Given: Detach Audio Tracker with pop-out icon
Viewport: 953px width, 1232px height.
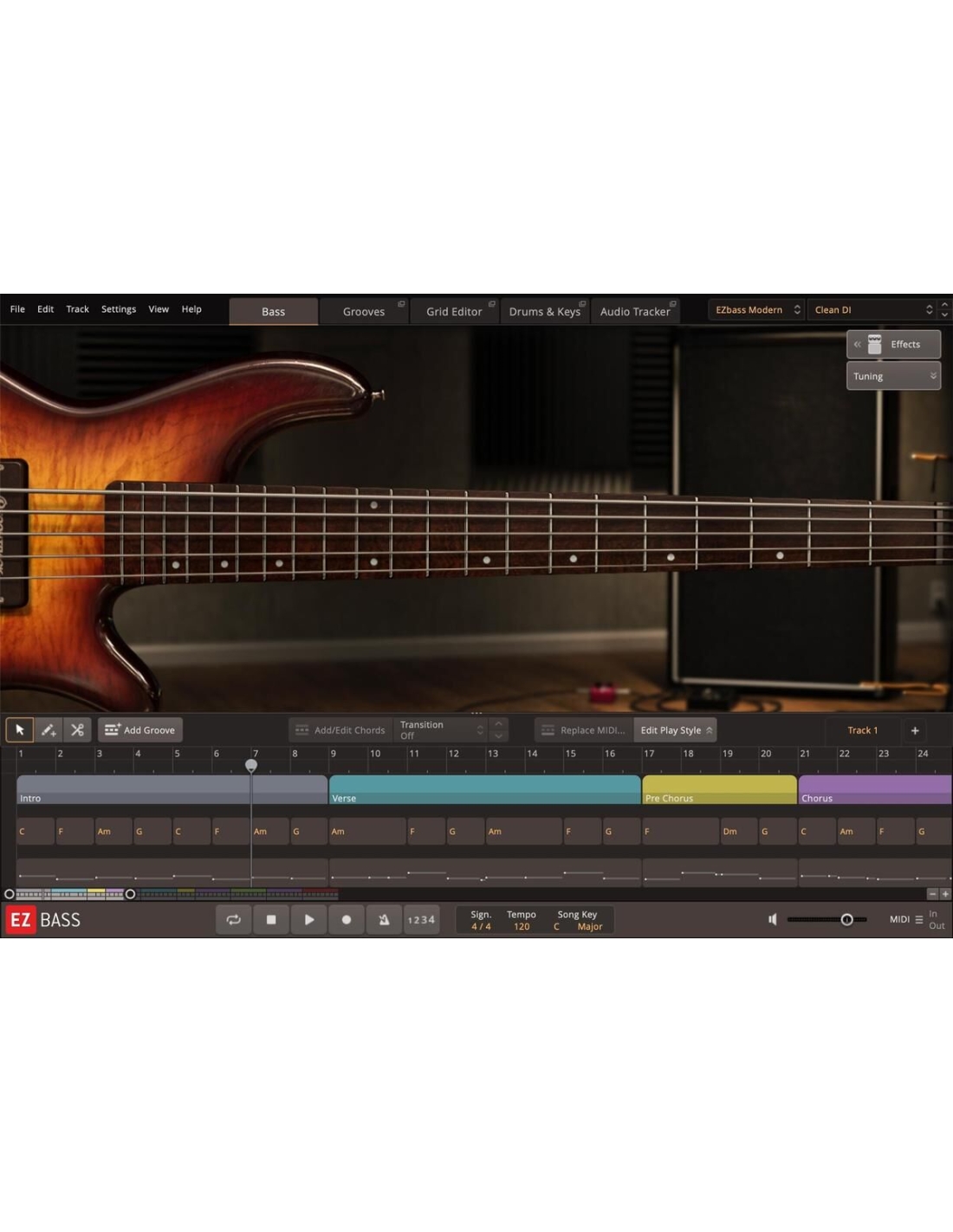Looking at the screenshot, I should pyautogui.click(x=672, y=304).
